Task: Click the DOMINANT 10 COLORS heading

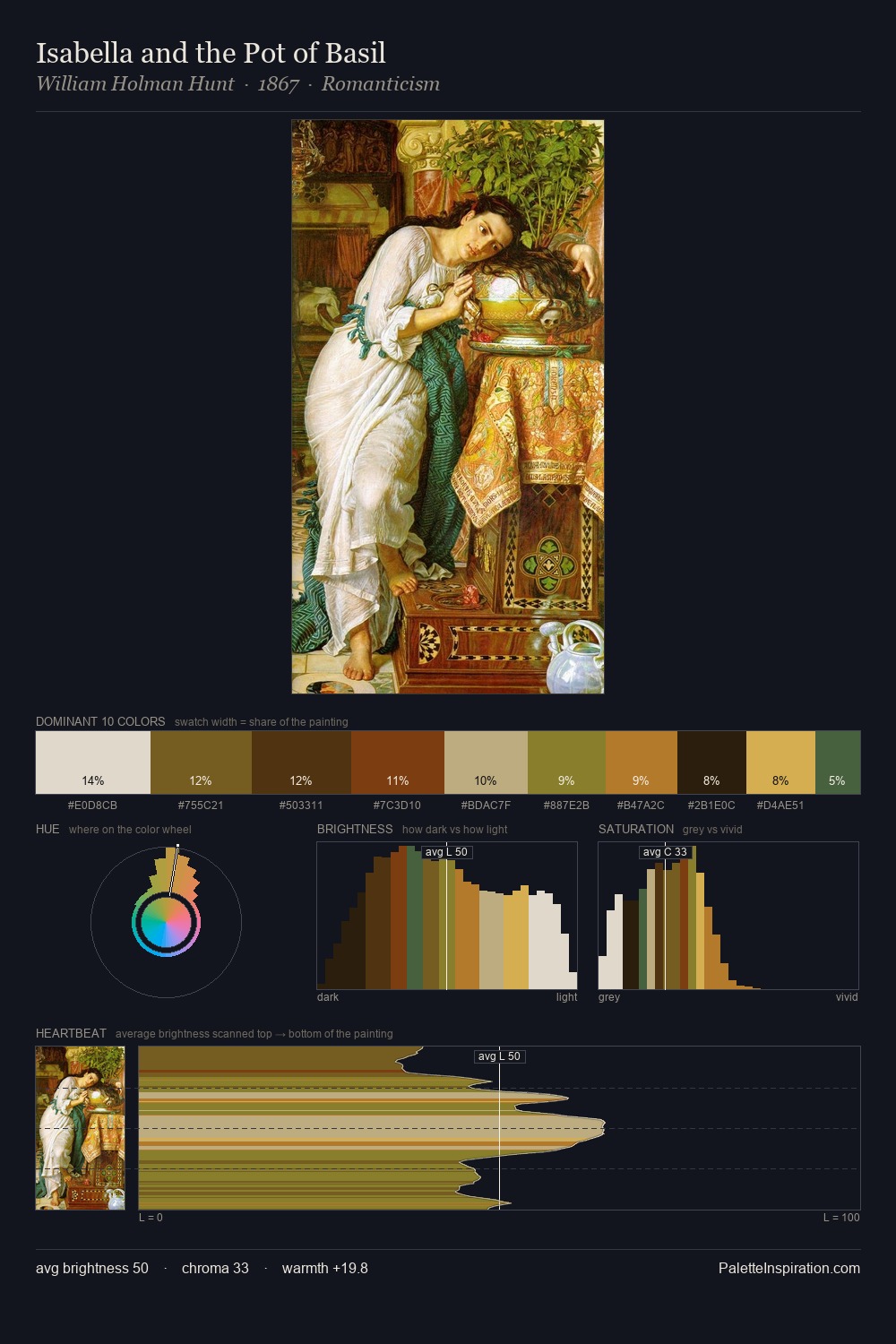Action: (100, 721)
